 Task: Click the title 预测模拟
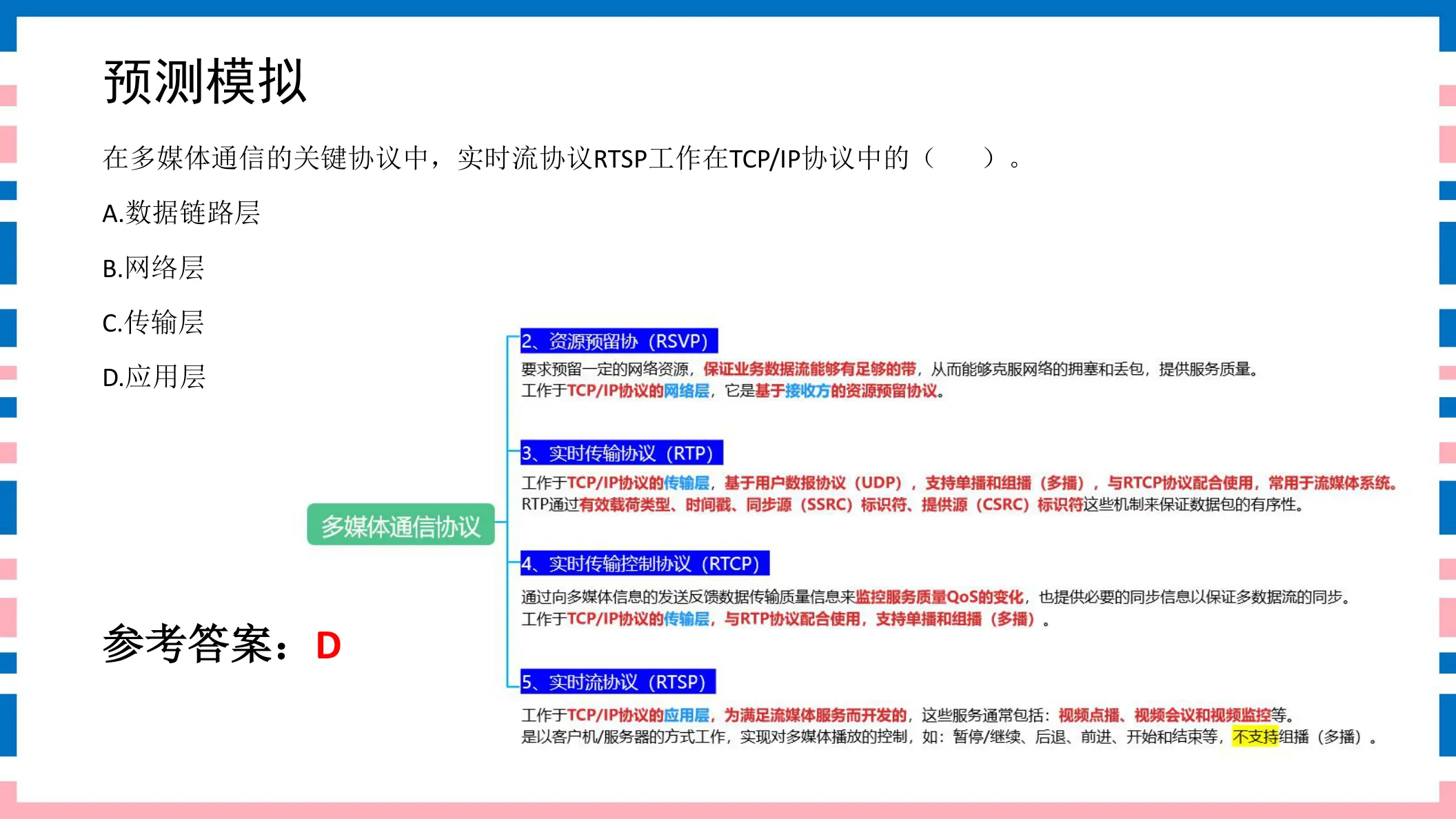205,81
